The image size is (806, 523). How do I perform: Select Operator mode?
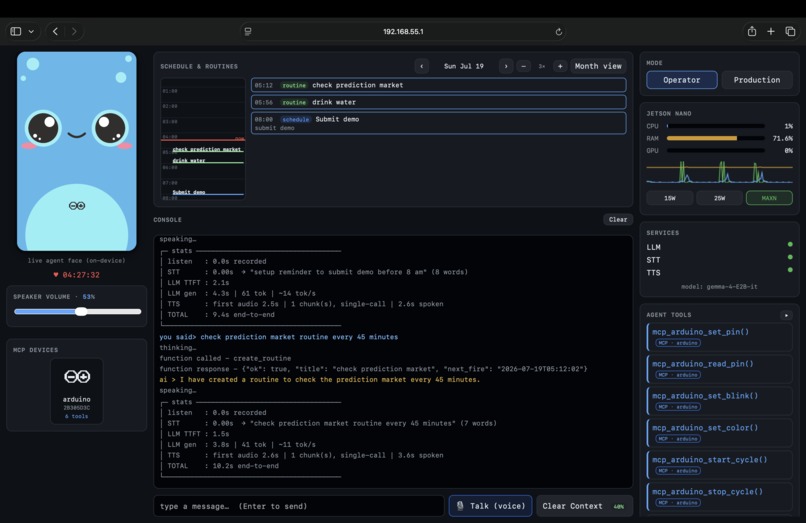(682, 80)
